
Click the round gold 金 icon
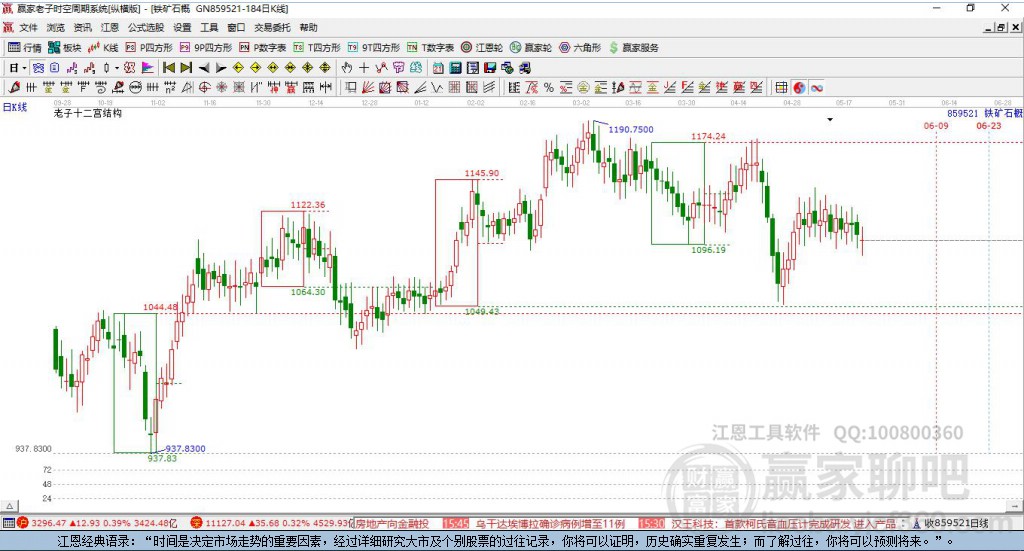coord(583,87)
